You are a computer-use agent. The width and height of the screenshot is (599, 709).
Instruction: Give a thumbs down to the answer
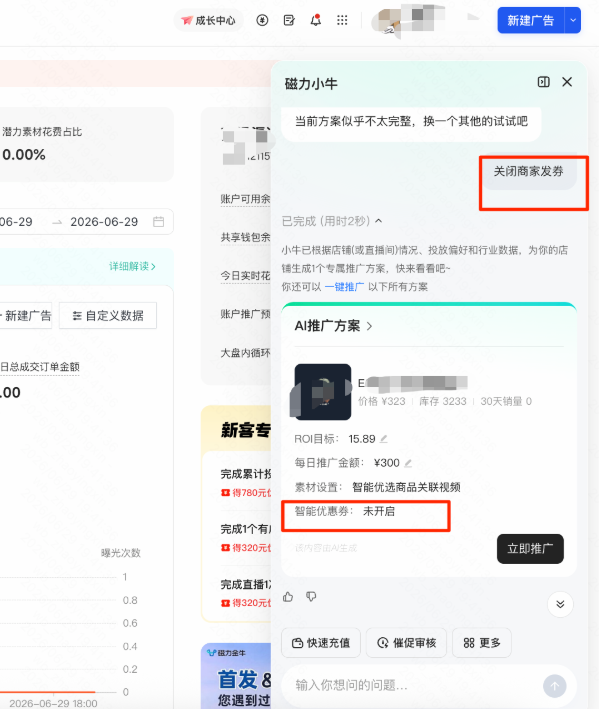point(311,597)
